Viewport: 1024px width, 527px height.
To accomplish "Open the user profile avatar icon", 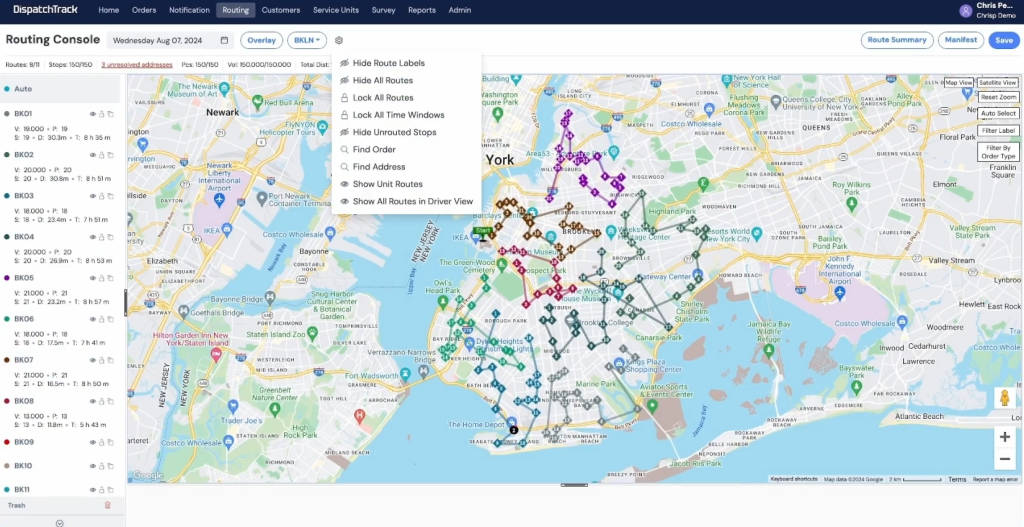I will coord(965,10).
